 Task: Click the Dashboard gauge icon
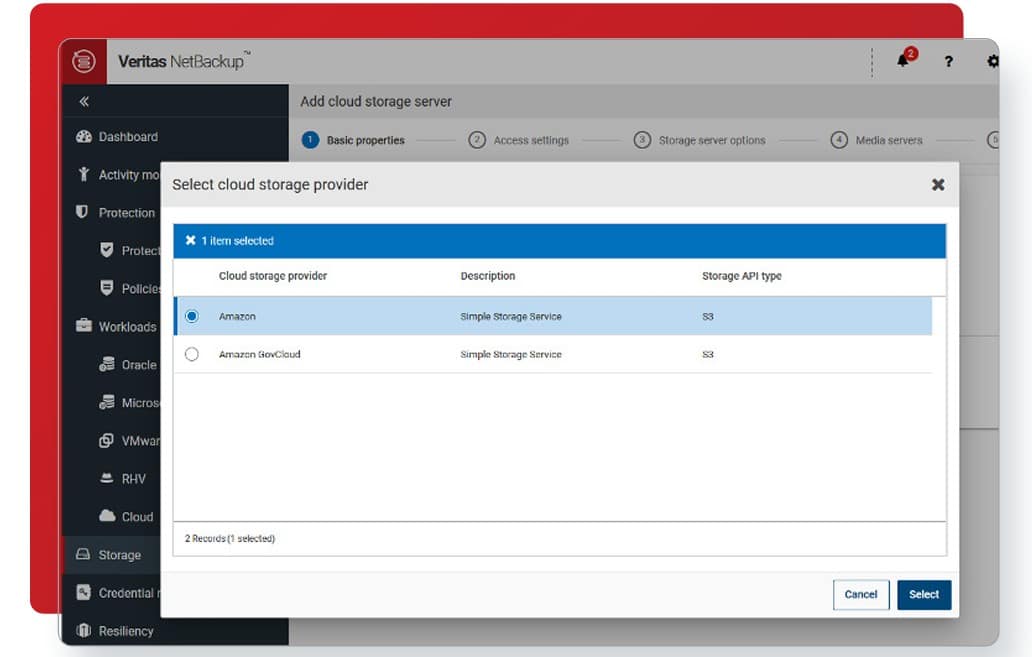[x=84, y=137]
